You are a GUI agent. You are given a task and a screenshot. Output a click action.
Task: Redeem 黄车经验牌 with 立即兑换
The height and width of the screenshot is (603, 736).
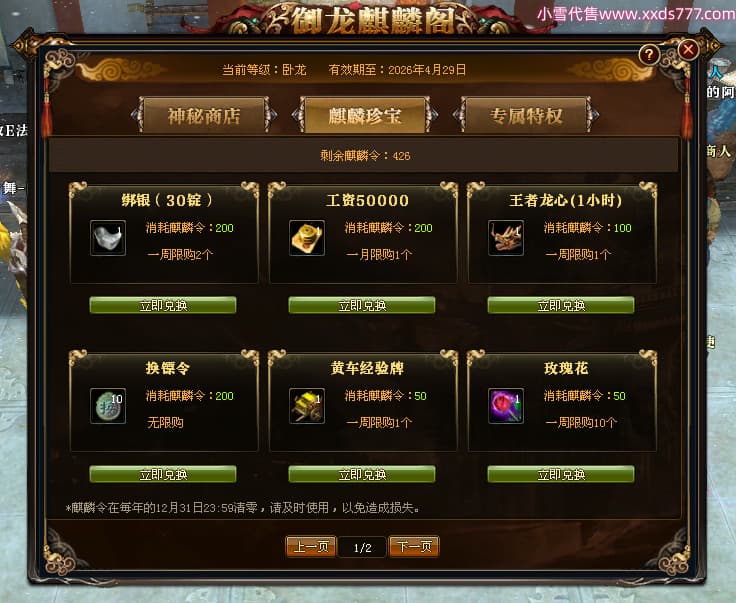pyautogui.click(x=362, y=474)
